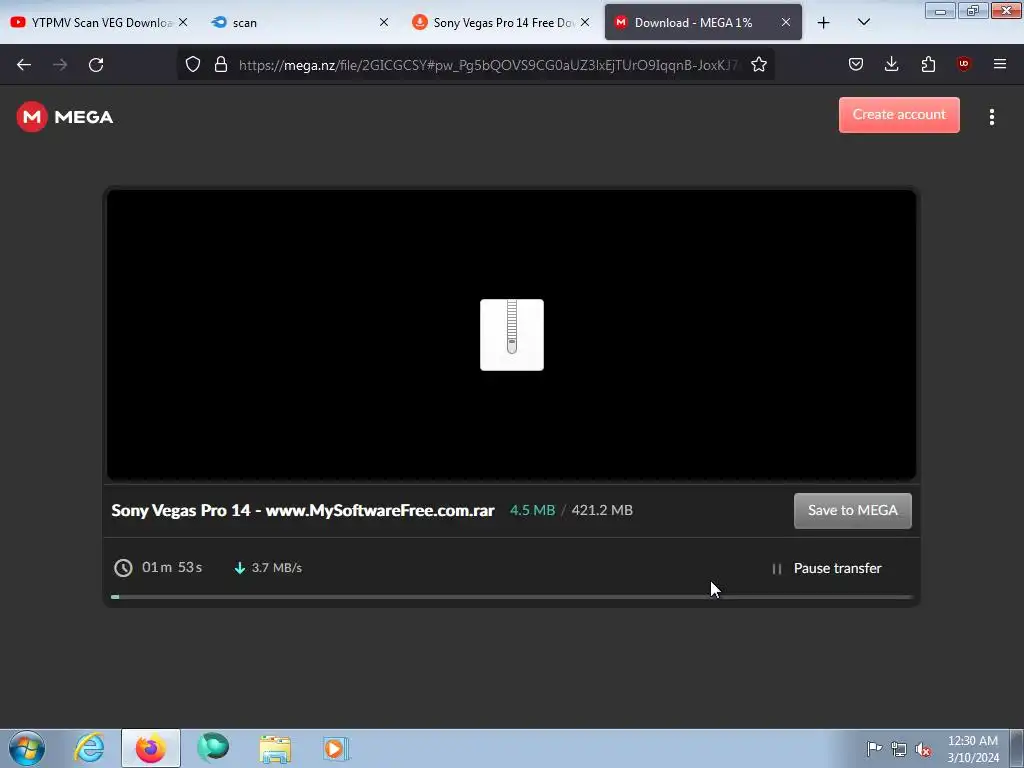This screenshot has height=768, width=1024.
Task: Click the download speed arrow icon
Action: click(240, 568)
